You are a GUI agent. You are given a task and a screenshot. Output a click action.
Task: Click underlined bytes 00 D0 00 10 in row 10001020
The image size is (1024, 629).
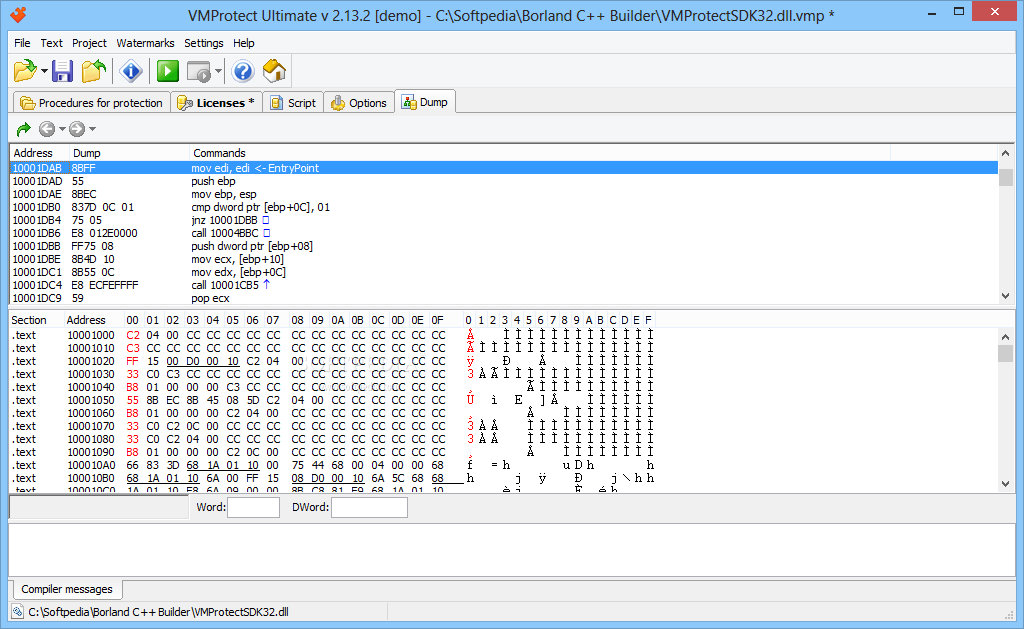(x=202, y=361)
